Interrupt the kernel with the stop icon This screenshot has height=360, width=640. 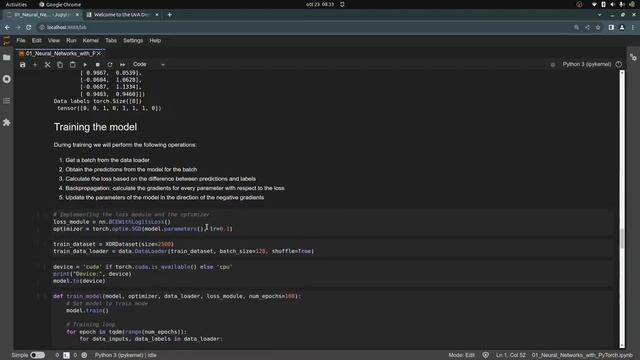[x=98, y=64]
